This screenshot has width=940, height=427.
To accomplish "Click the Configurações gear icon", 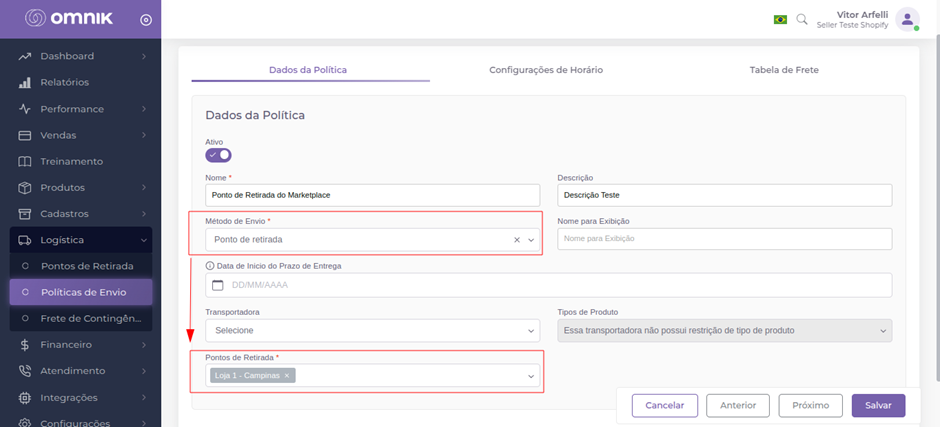I will 25,423.
